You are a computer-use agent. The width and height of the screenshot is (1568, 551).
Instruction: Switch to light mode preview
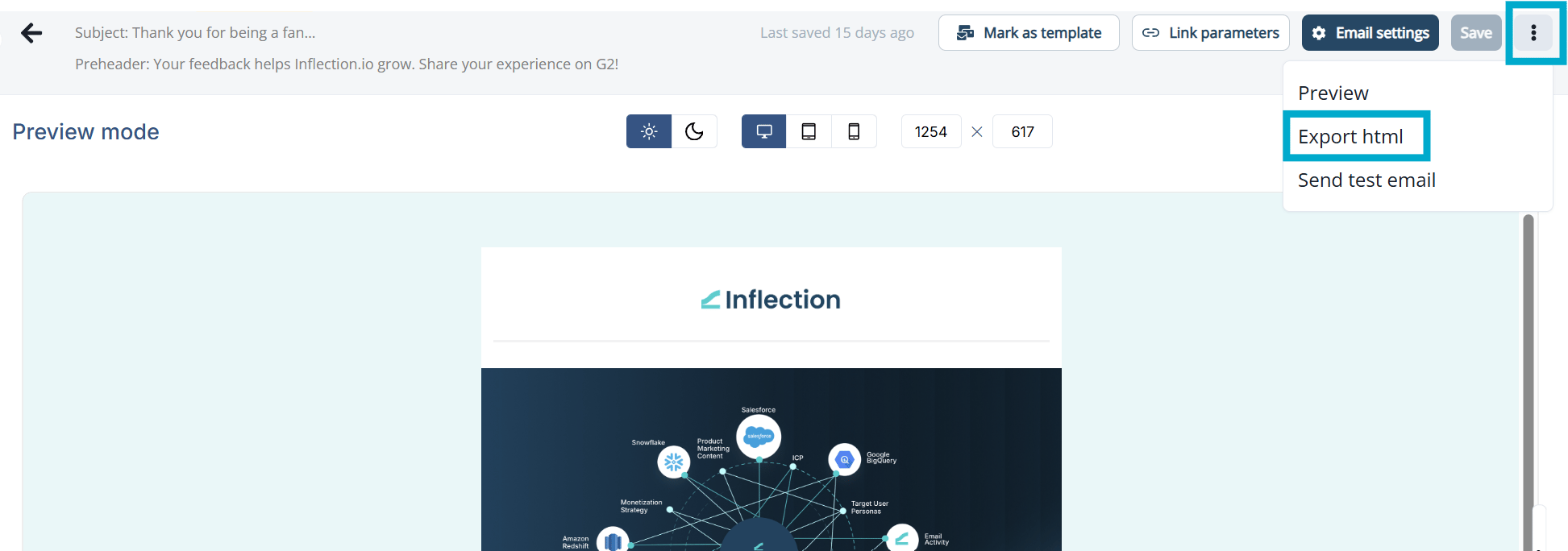point(649,131)
